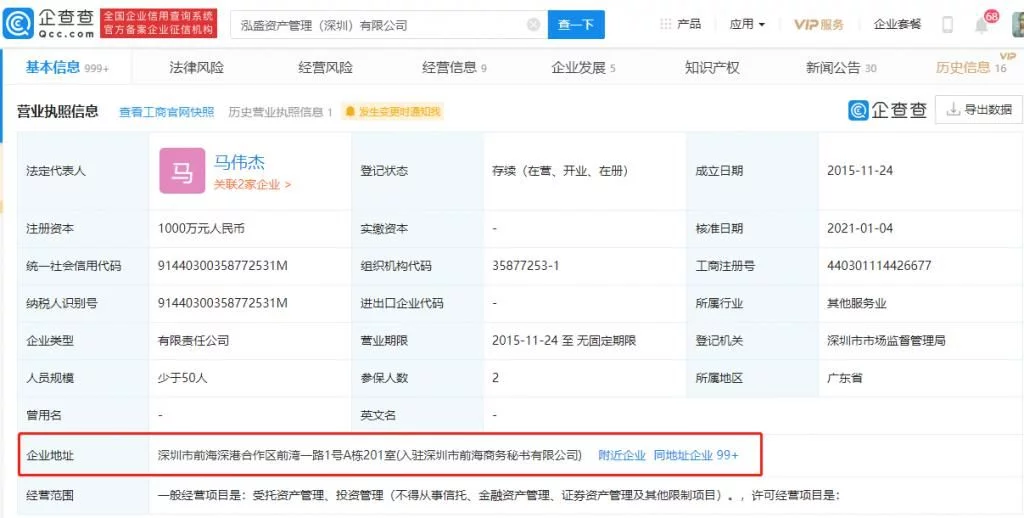Viewport: 1024px width, 518px height.
Task: Select 有限责任公司 company type
Action: [x=193, y=340]
